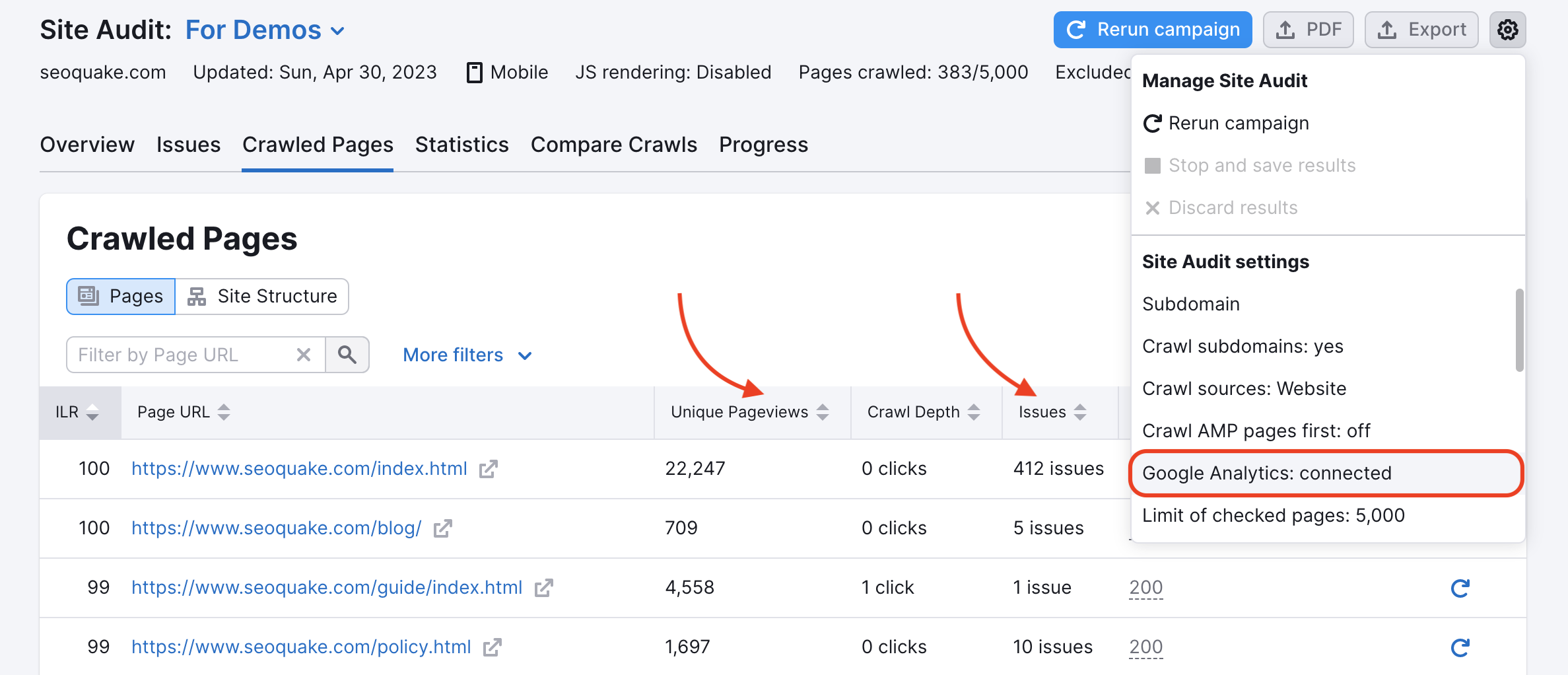Viewport: 1568px width, 675px height.
Task: Select the Pages view toggle
Action: click(120, 296)
